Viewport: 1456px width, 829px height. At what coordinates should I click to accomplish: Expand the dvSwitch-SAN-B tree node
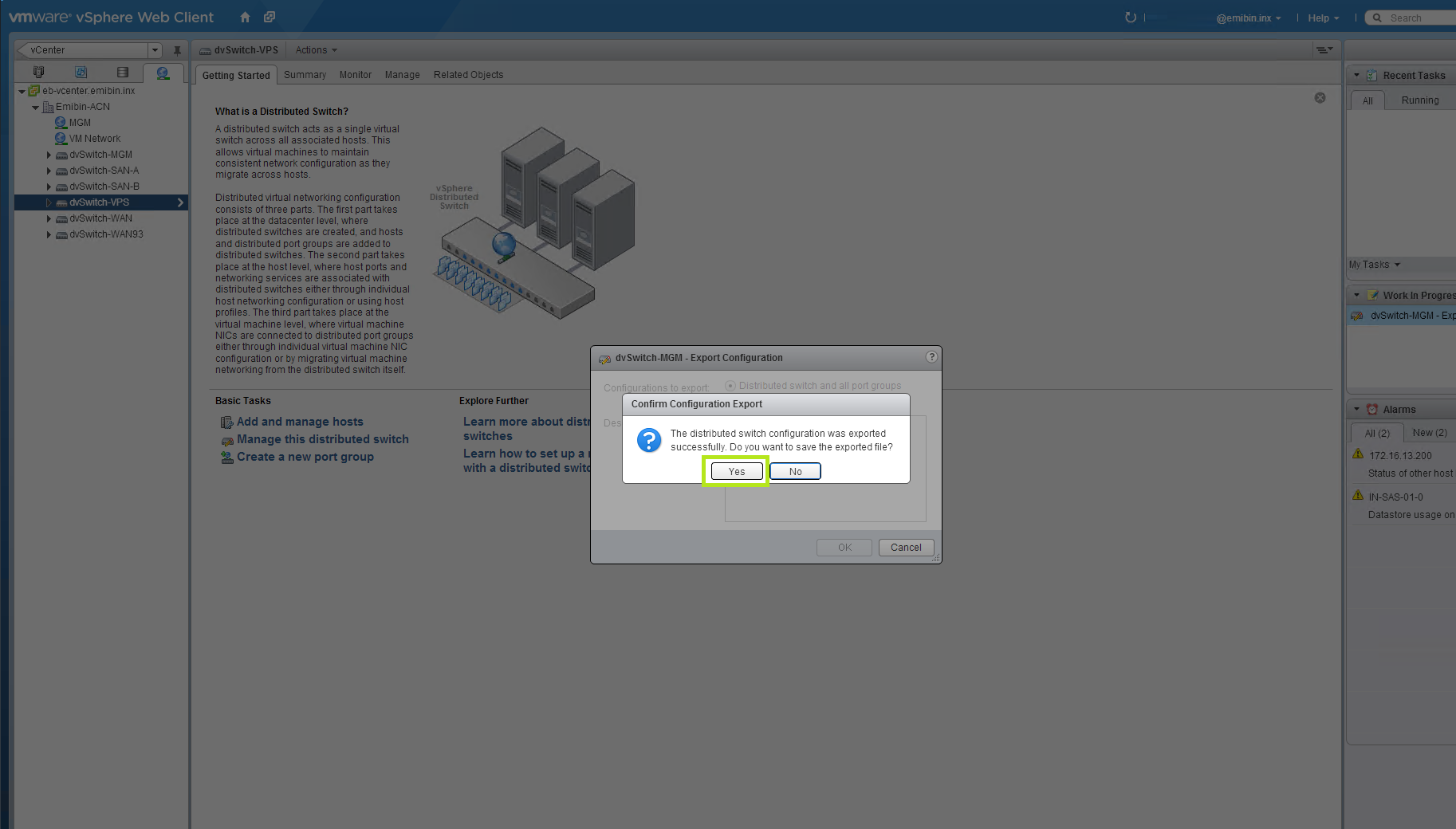[x=49, y=187]
